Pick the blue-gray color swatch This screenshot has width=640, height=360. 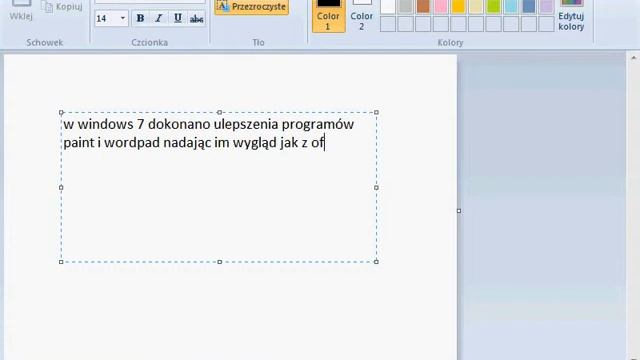pos(529,7)
